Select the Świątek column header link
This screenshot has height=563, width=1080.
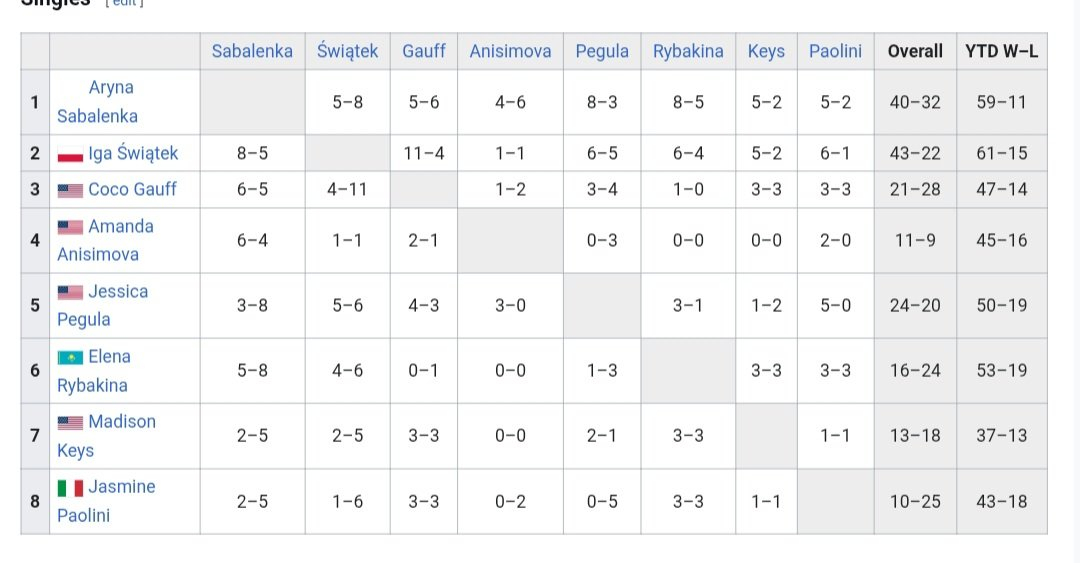[x=348, y=51]
